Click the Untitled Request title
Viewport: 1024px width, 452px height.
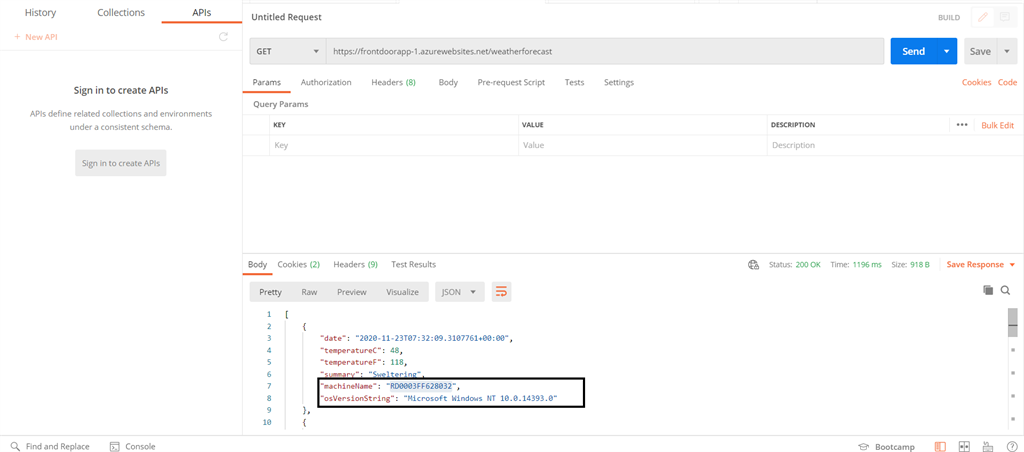[x=286, y=18]
